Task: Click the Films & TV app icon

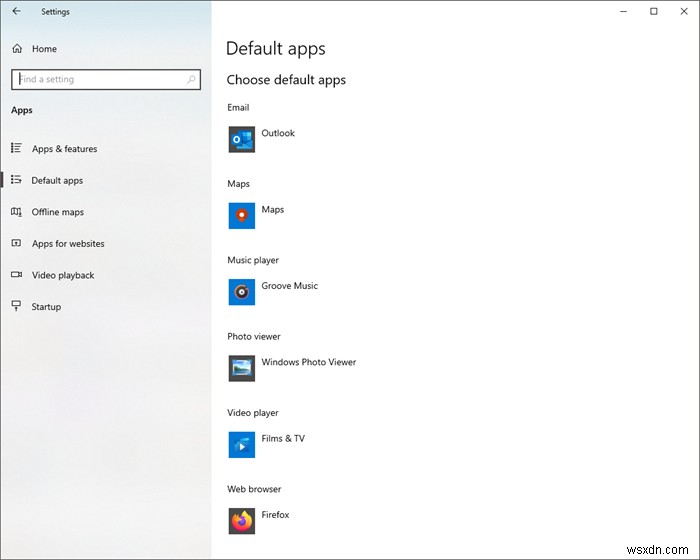Action: pos(242,445)
